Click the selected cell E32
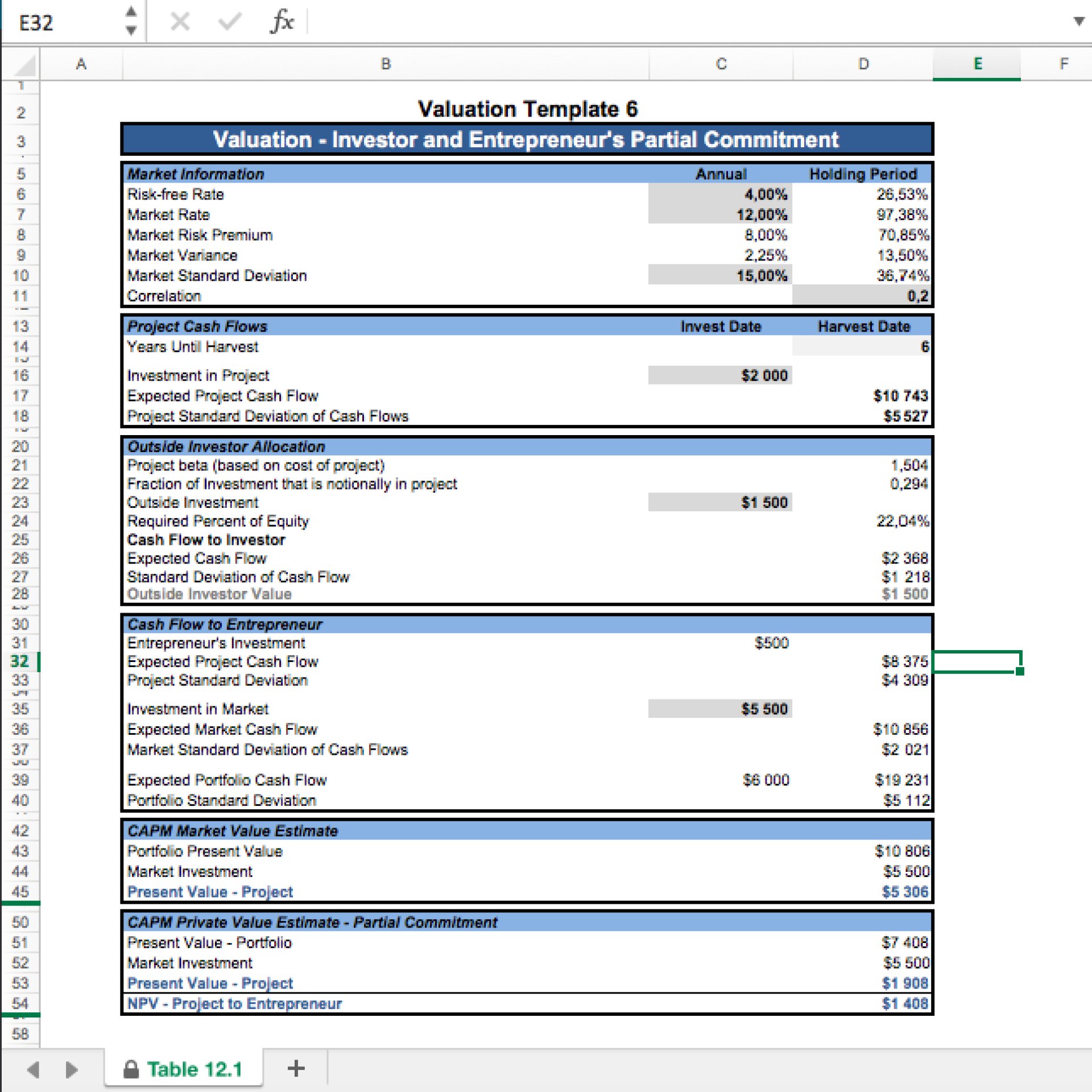This screenshot has width=1092, height=1092. pos(977,661)
